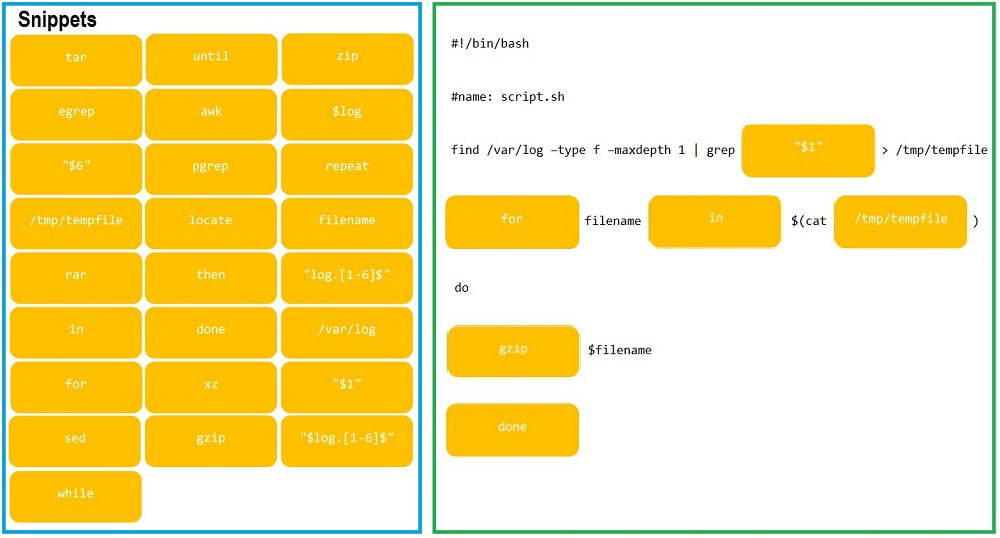Choose the "$6" snippet
Screen dimensions: 1000x538
[76, 168]
